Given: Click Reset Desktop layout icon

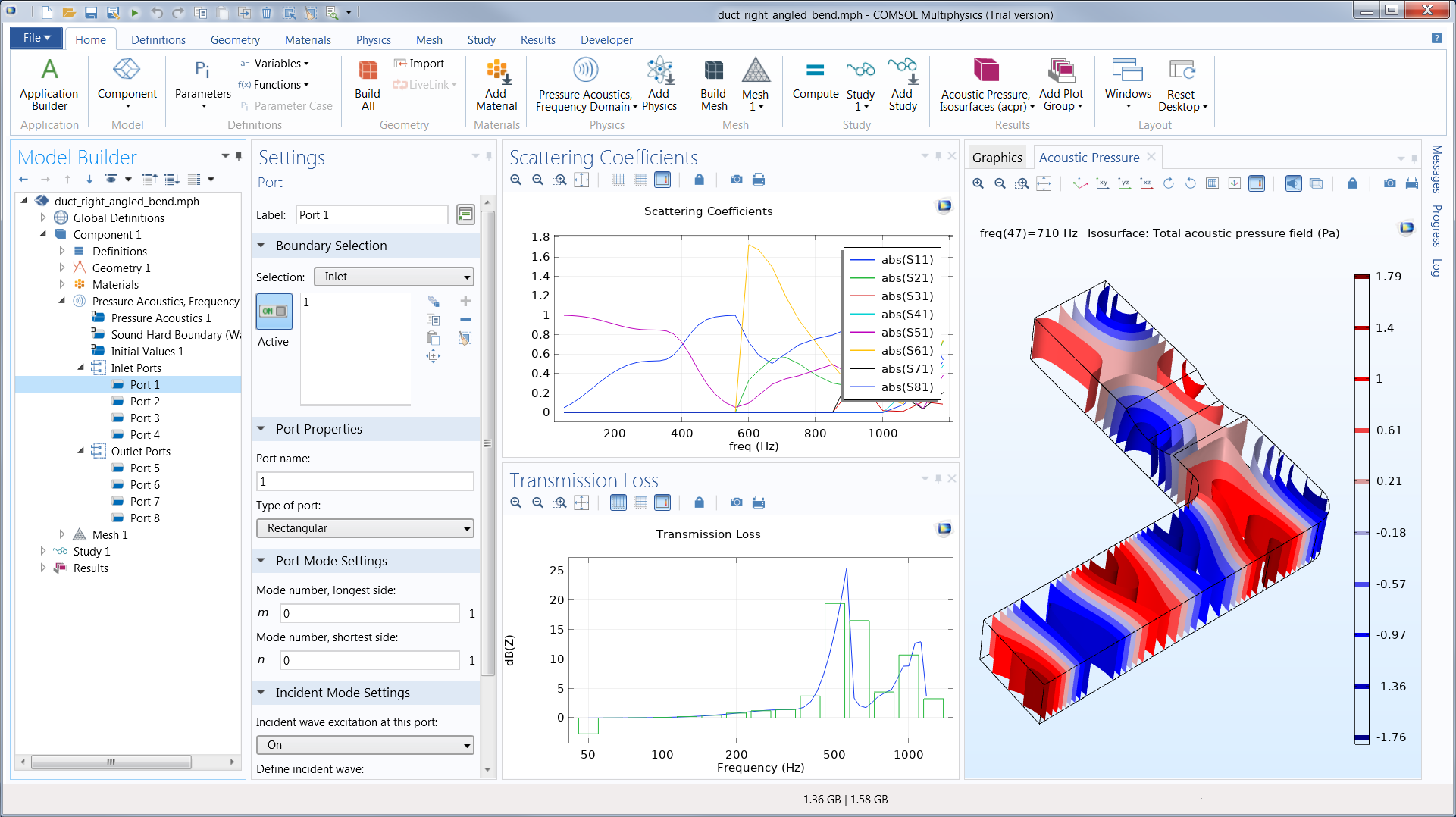Looking at the screenshot, I should click(1181, 84).
